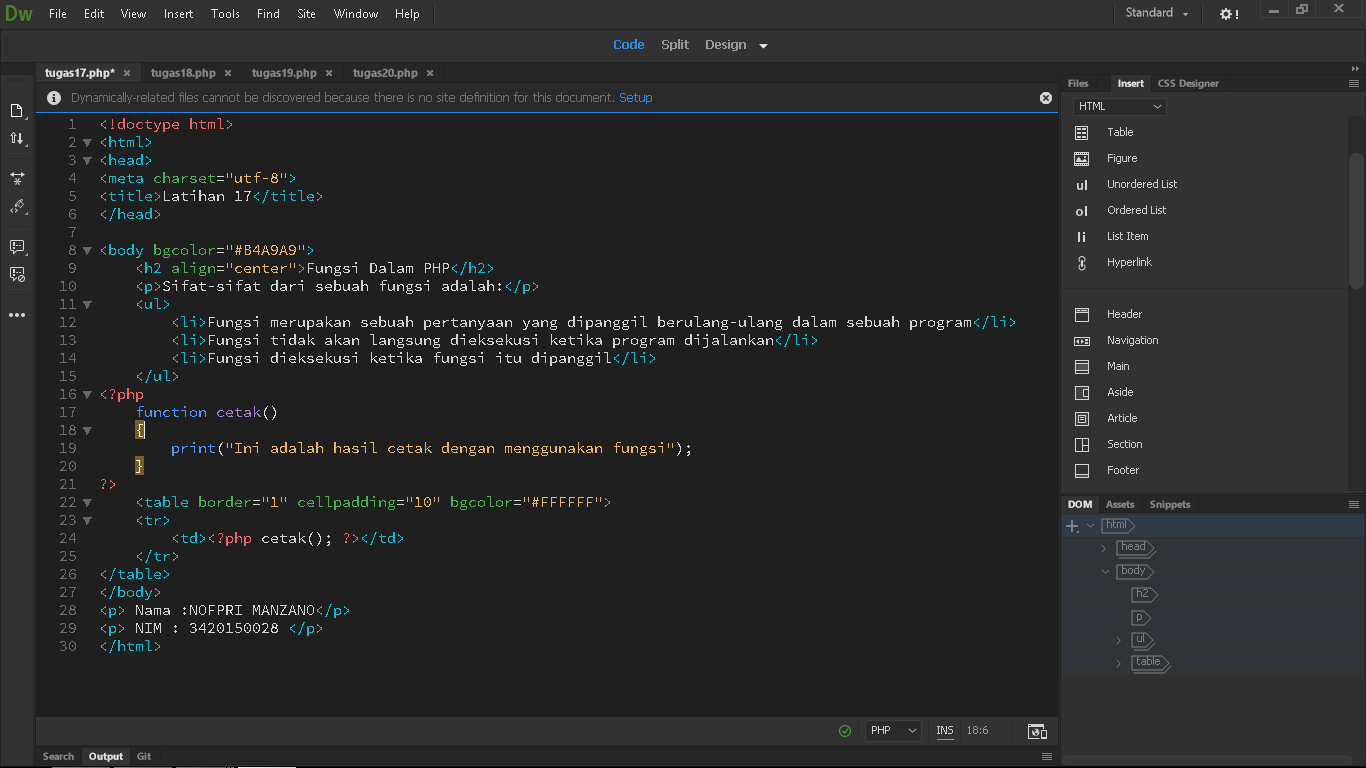Open the DOM panel options menu
Viewport: 1366px width, 768px height.
[1354, 505]
